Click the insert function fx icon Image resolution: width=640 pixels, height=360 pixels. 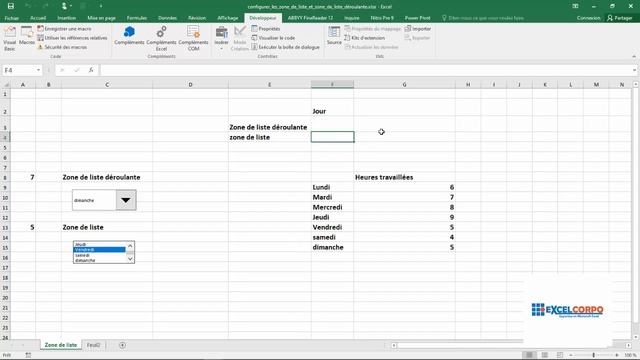[x=91, y=70]
